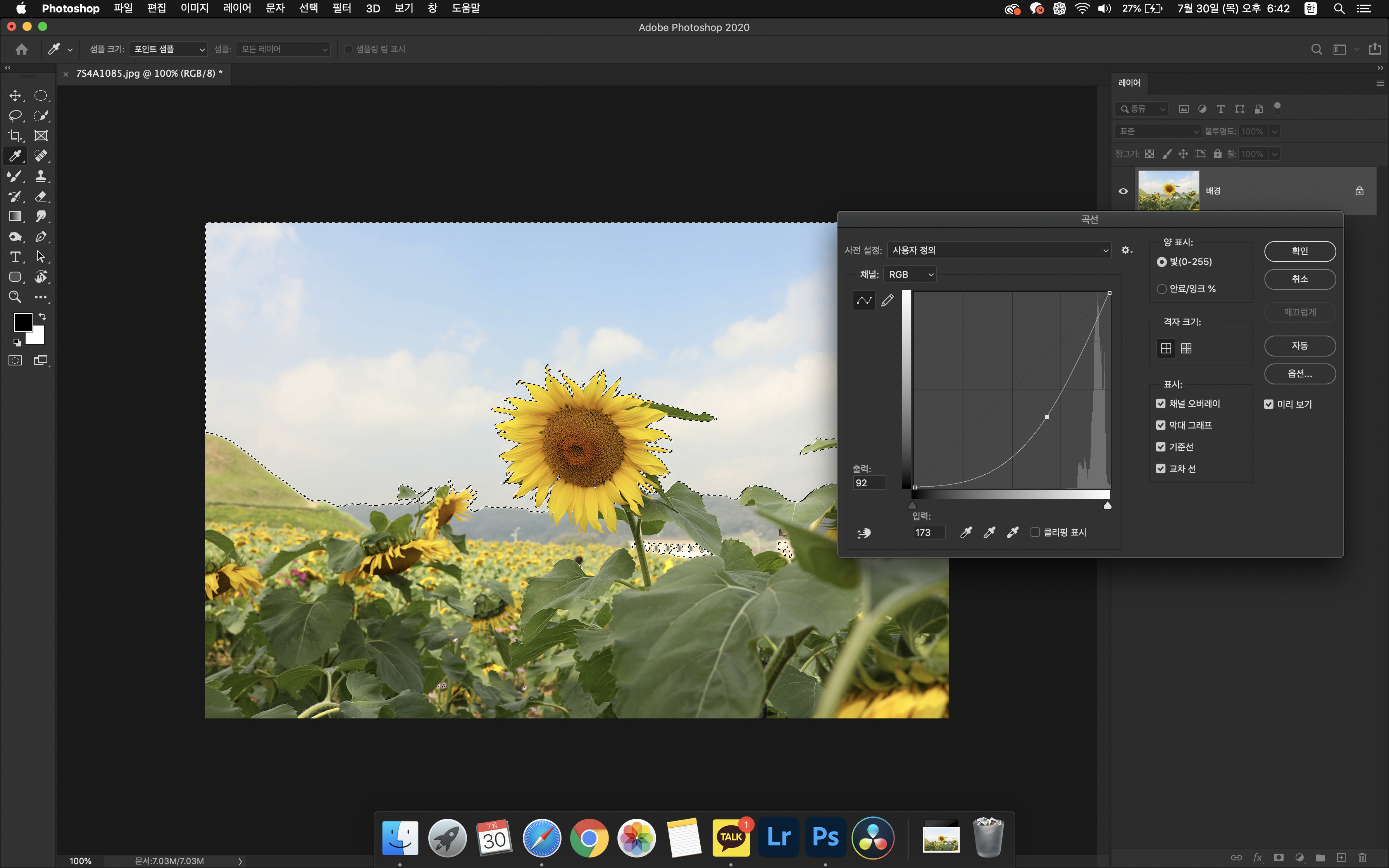Open the 채널 RGB channel dropdown
Image resolution: width=1389 pixels, height=868 pixels.
(911, 274)
